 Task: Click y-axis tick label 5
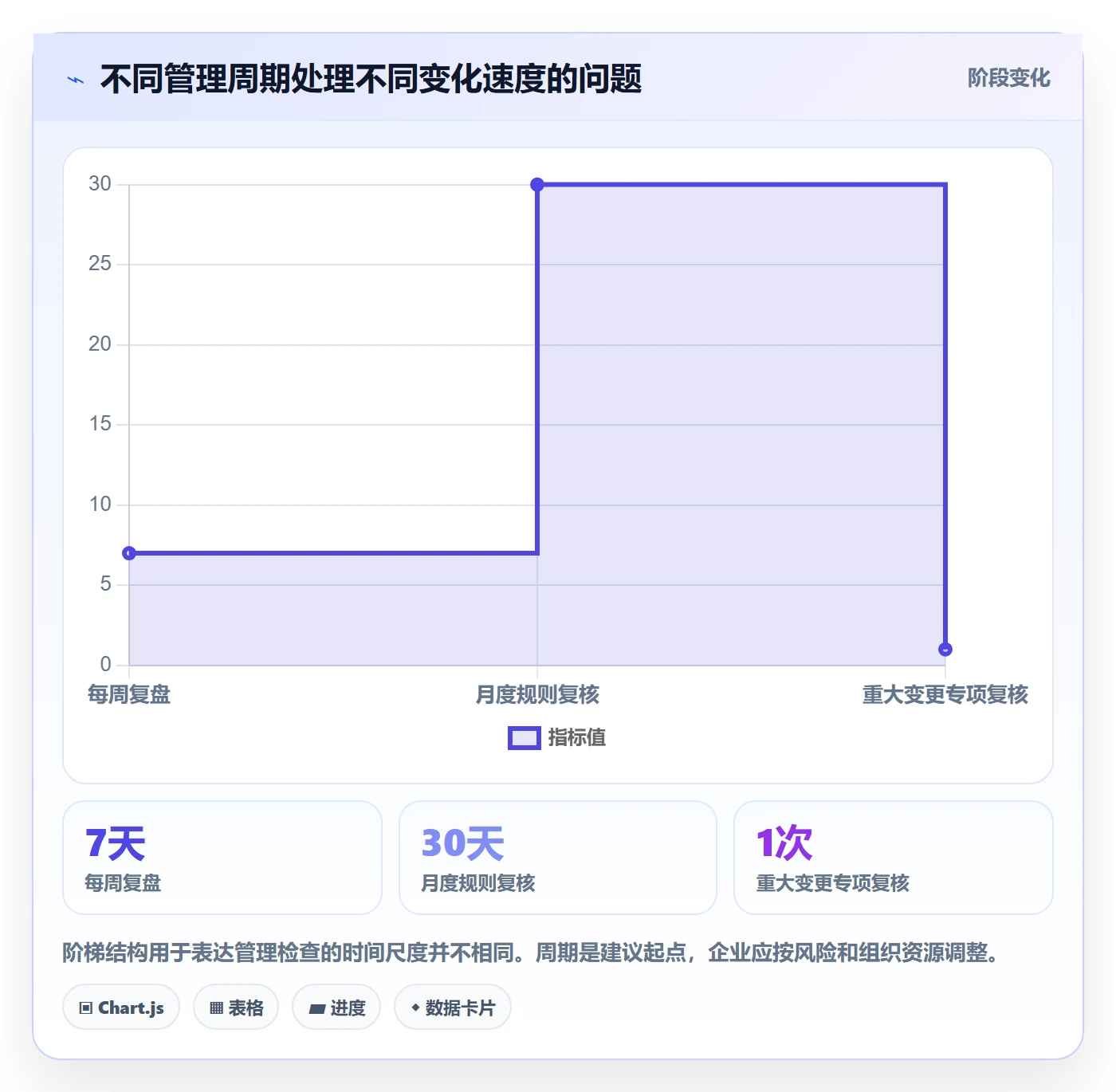(105, 584)
